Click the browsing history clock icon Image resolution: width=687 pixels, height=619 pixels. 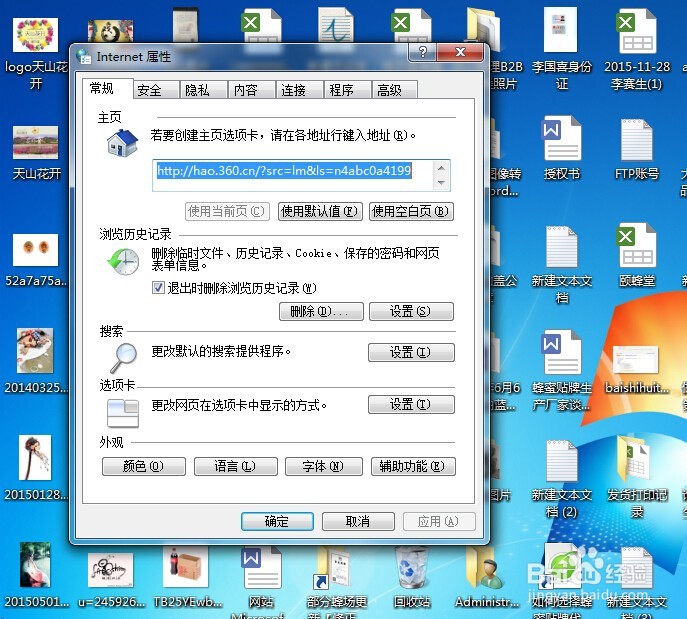[x=123, y=261]
